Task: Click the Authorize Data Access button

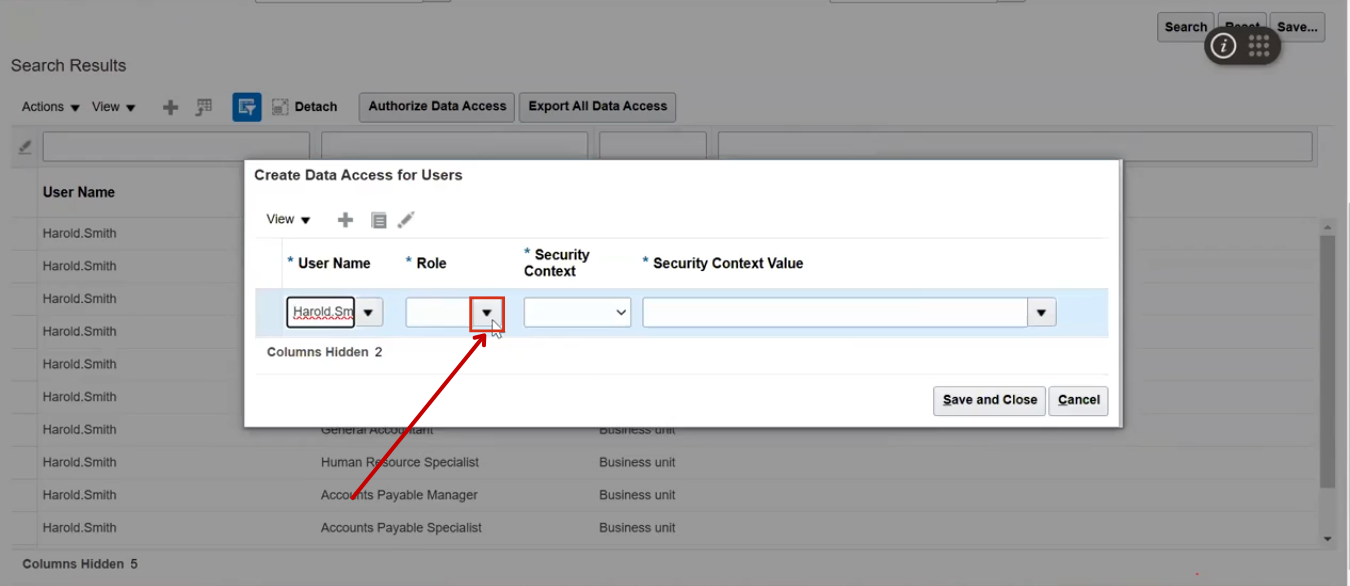Action: click(436, 107)
